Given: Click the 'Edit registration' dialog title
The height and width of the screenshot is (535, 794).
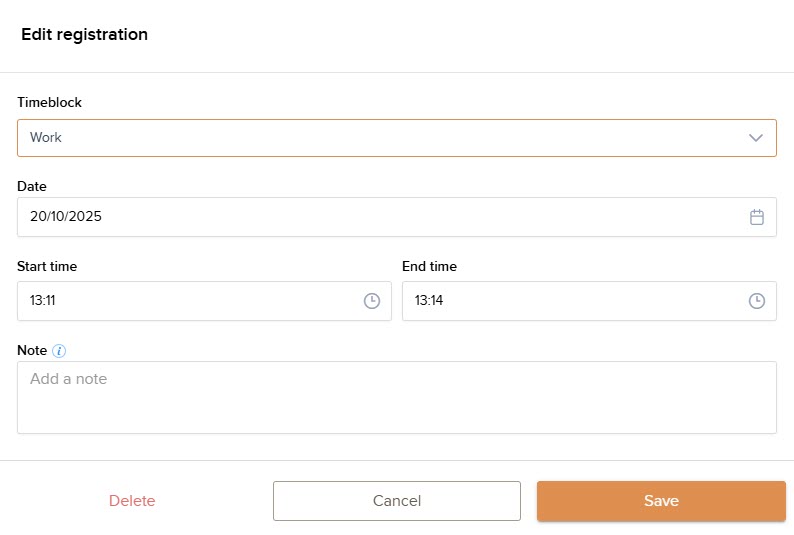Looking at the screenshot, I should coord(84,35).
